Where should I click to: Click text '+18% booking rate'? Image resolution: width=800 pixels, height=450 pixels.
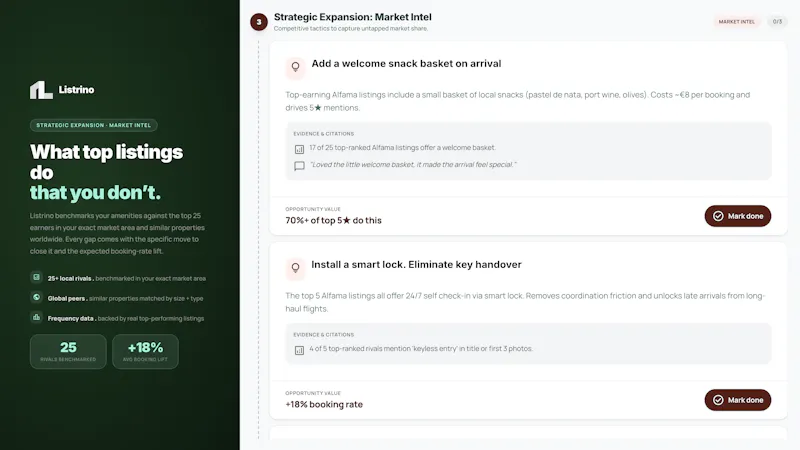point(324,405)
